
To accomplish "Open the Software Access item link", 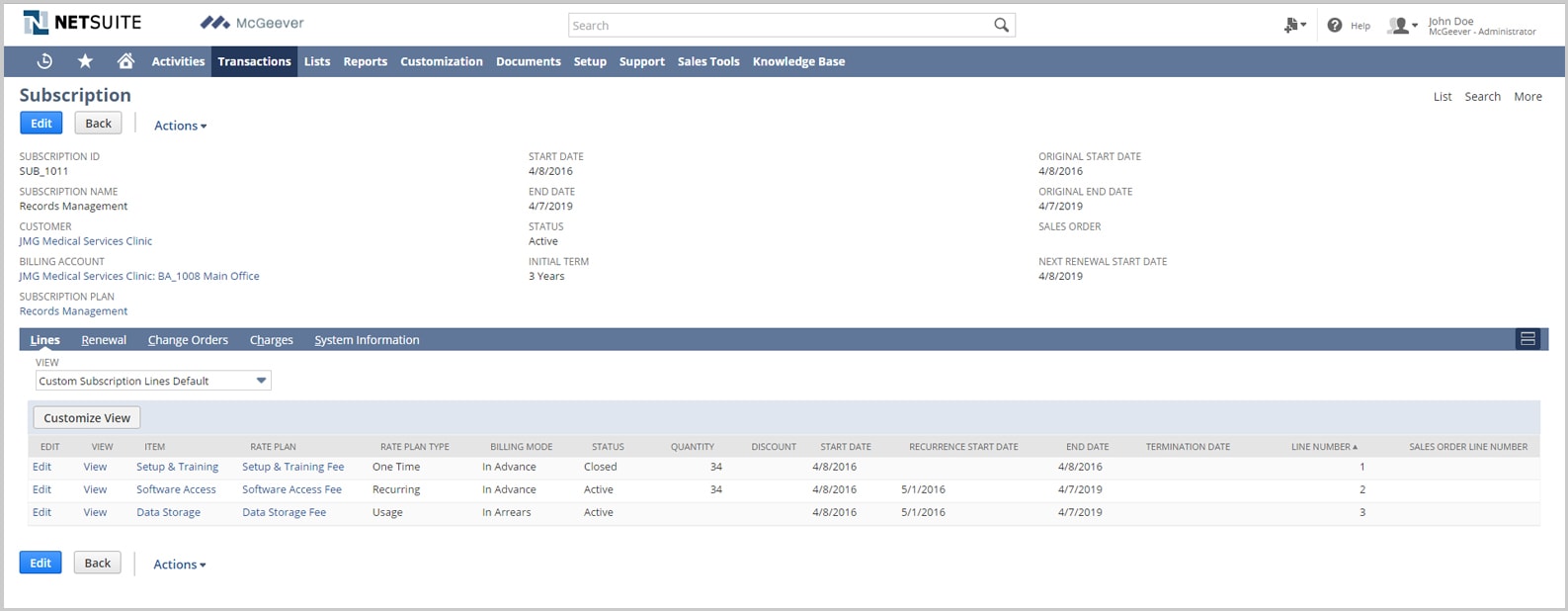I will [x=176, y=489].
